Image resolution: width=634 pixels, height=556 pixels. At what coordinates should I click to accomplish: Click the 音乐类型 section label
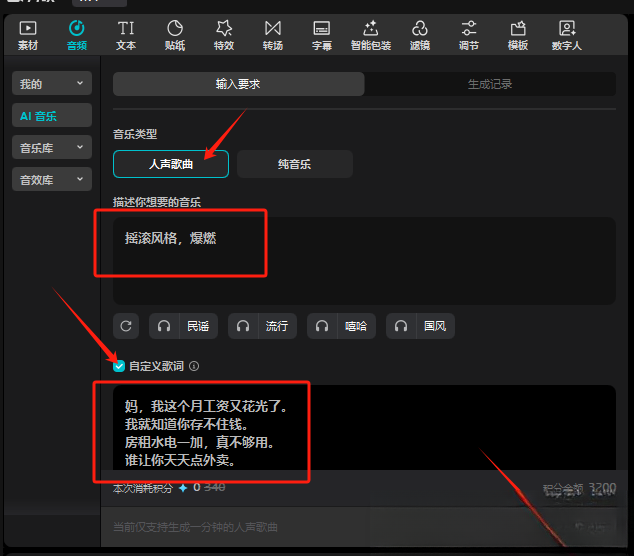[x=135, y=134]
